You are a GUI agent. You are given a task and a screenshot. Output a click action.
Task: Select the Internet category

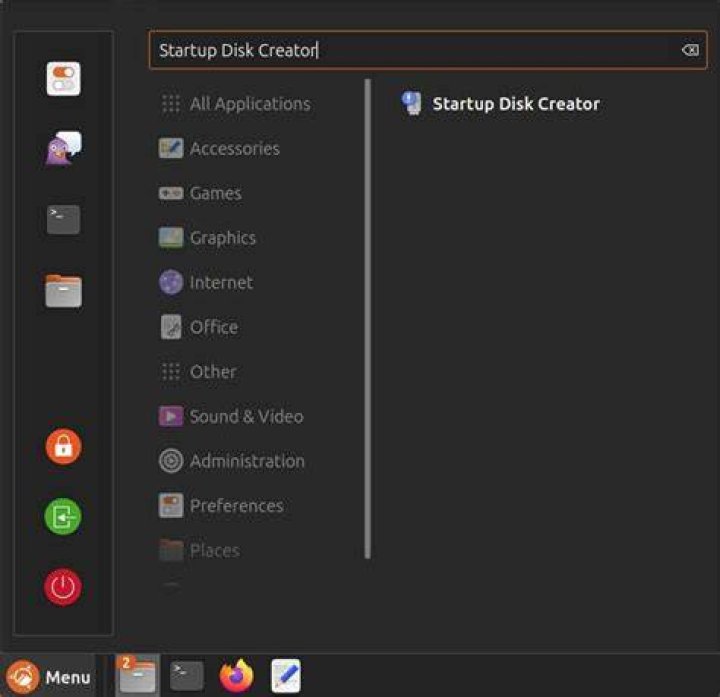point(206,282)
